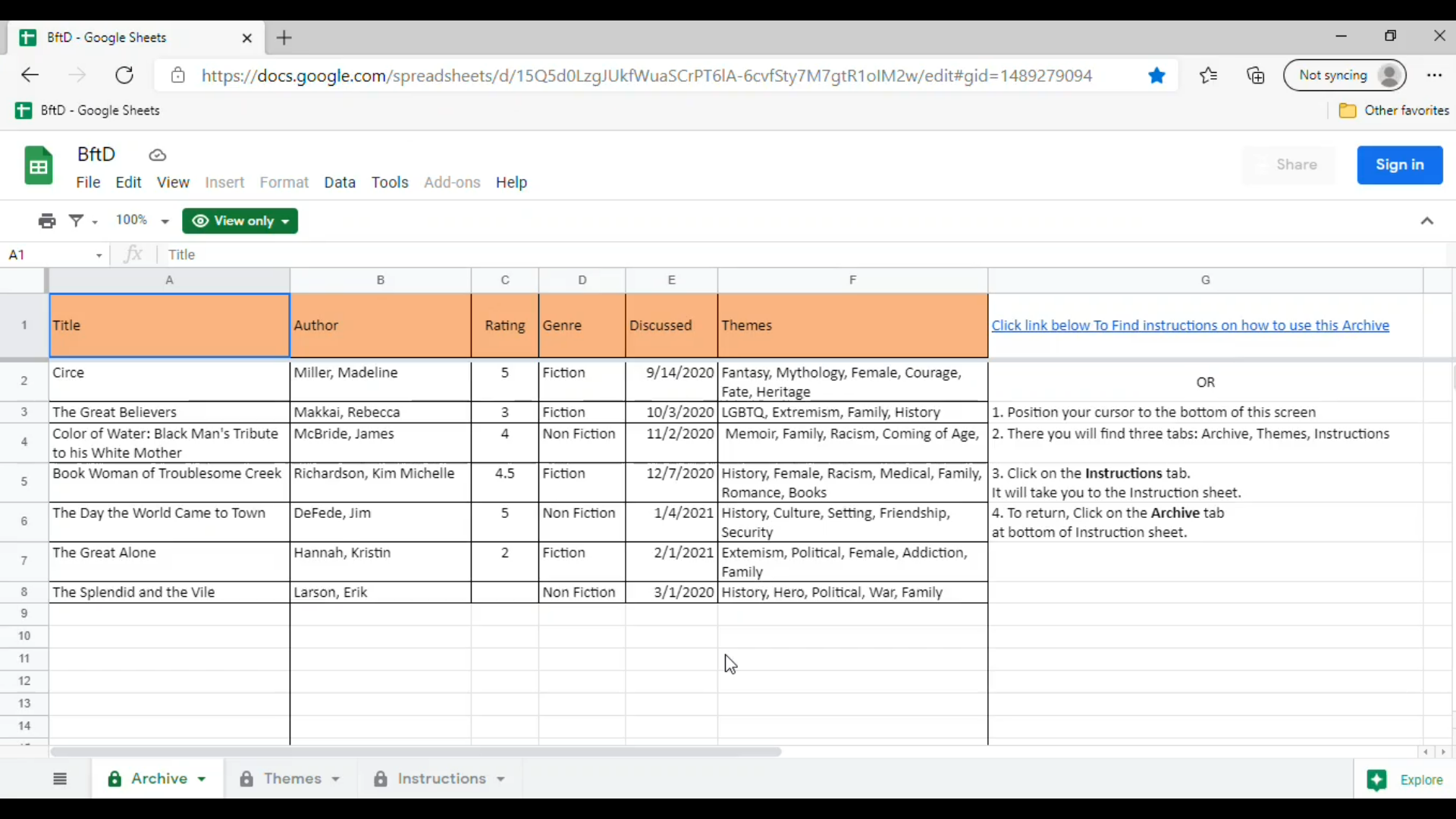Open the View only mode dropdown

pos(240,221)
